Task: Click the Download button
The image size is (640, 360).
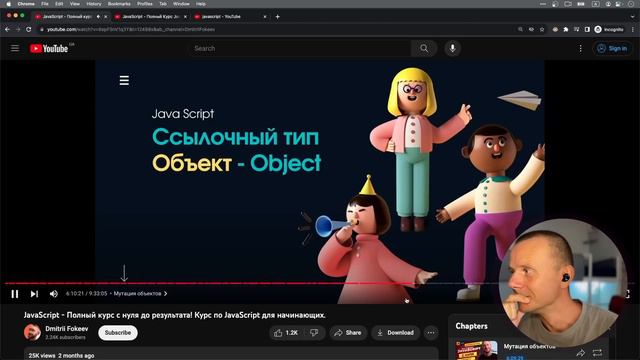Action: 395,333
